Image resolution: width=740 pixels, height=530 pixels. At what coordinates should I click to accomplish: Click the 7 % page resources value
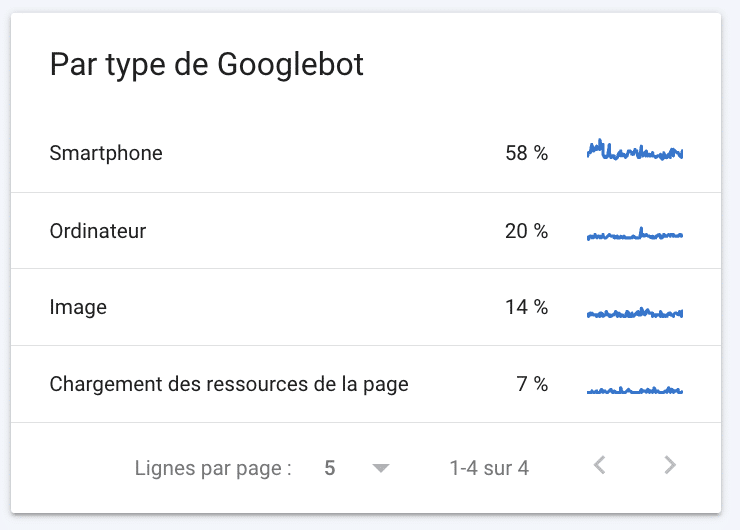tap(532, 384)
